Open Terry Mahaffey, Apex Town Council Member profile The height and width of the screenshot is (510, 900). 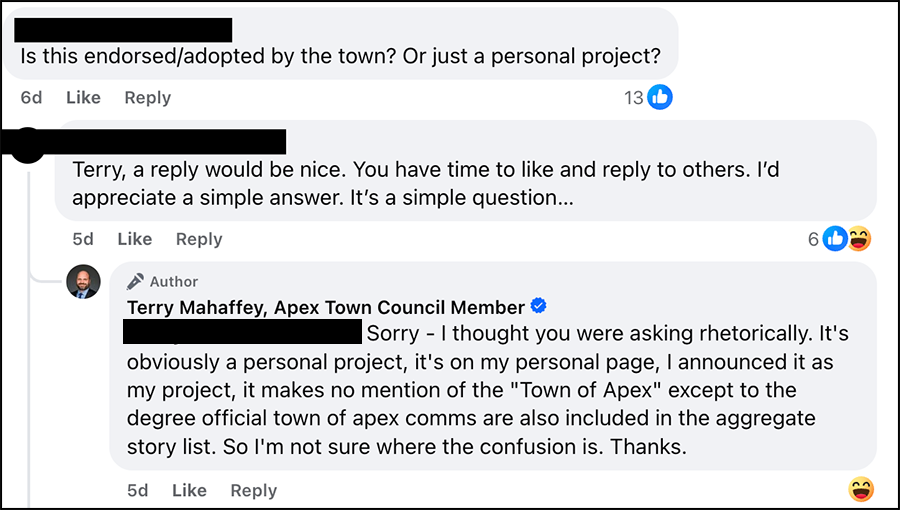[x=325, y=307]
